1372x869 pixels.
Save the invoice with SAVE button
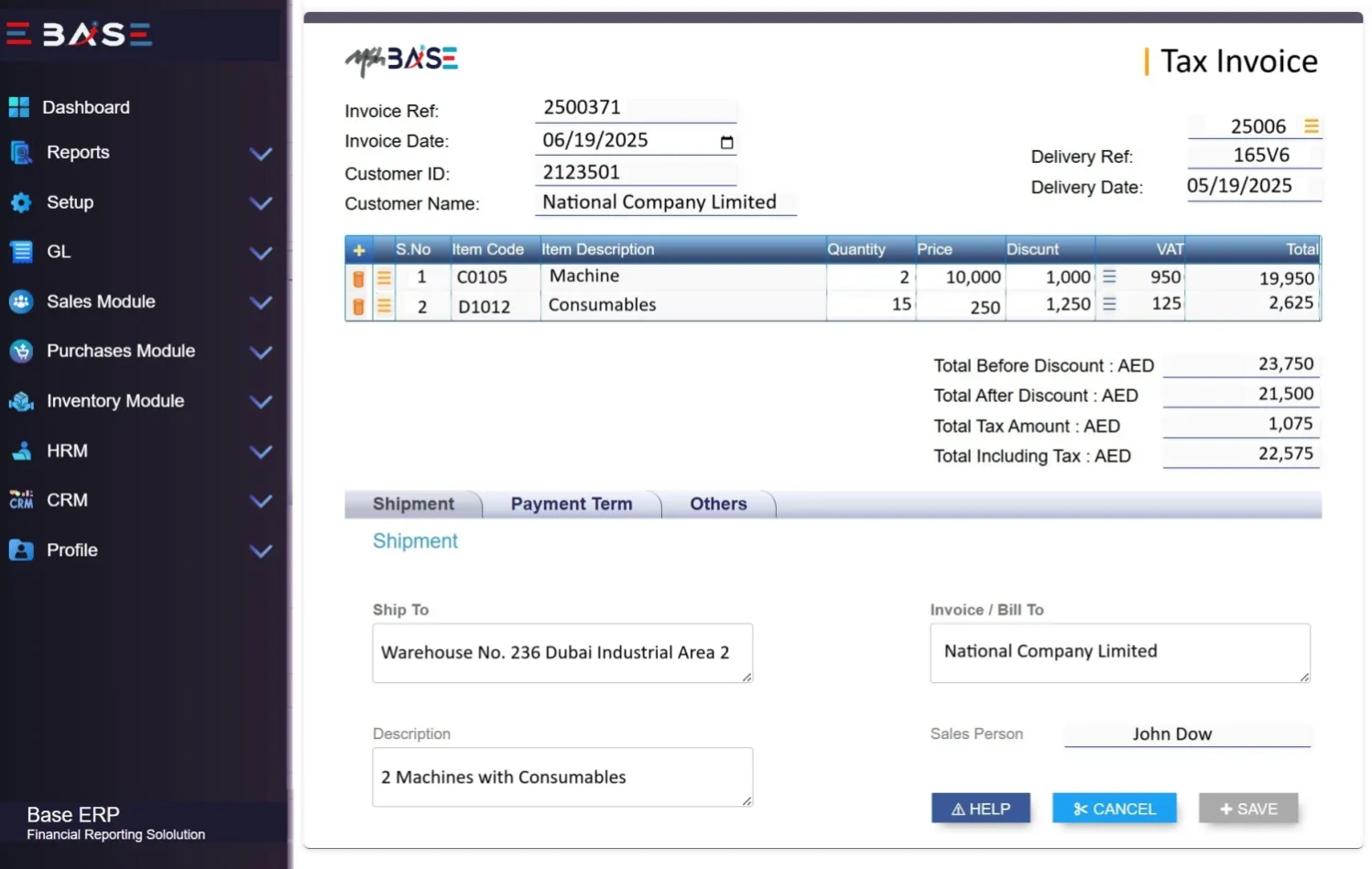tap(1247, 809)
